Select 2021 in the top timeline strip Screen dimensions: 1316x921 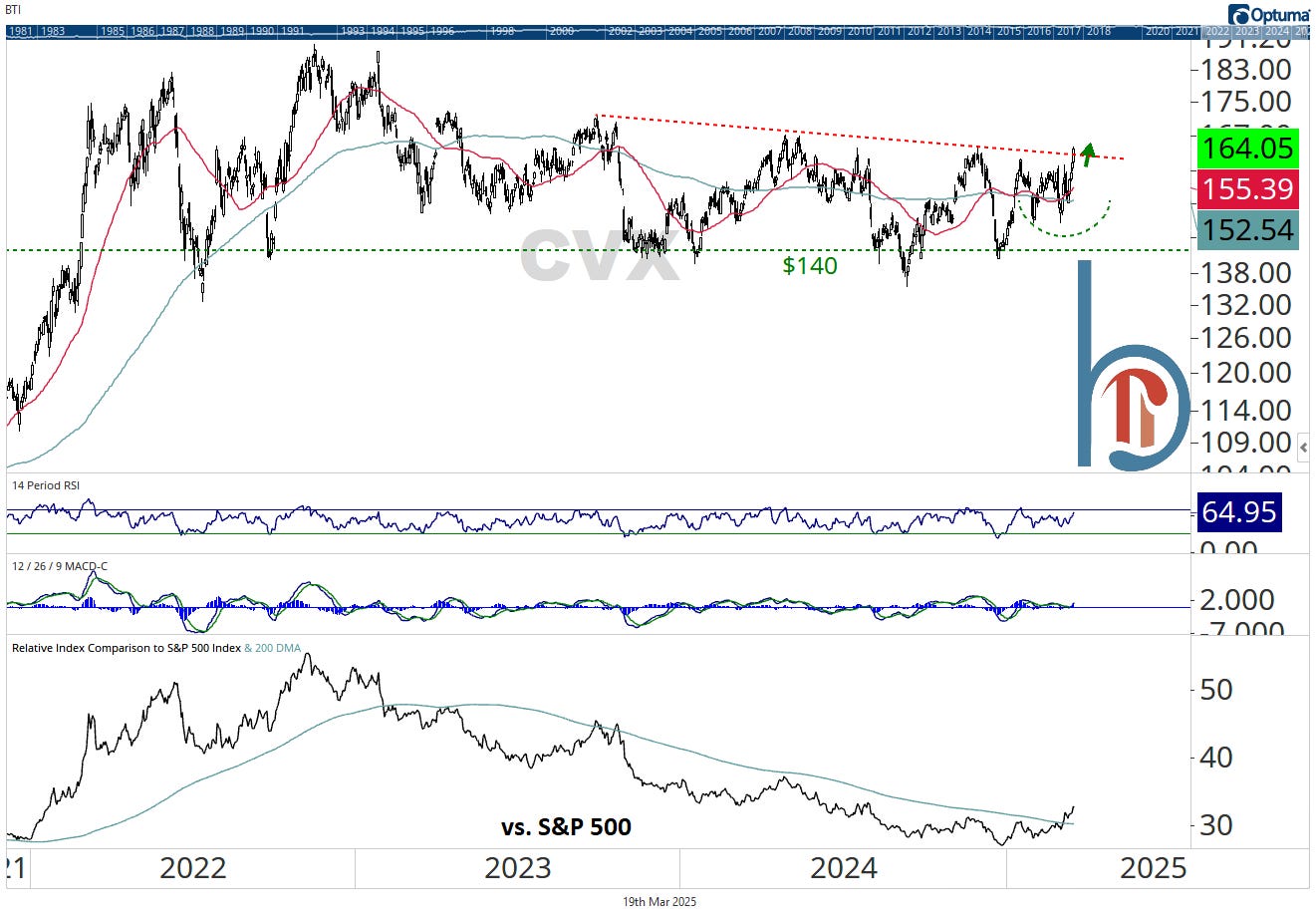click(x=1186, y=31)
